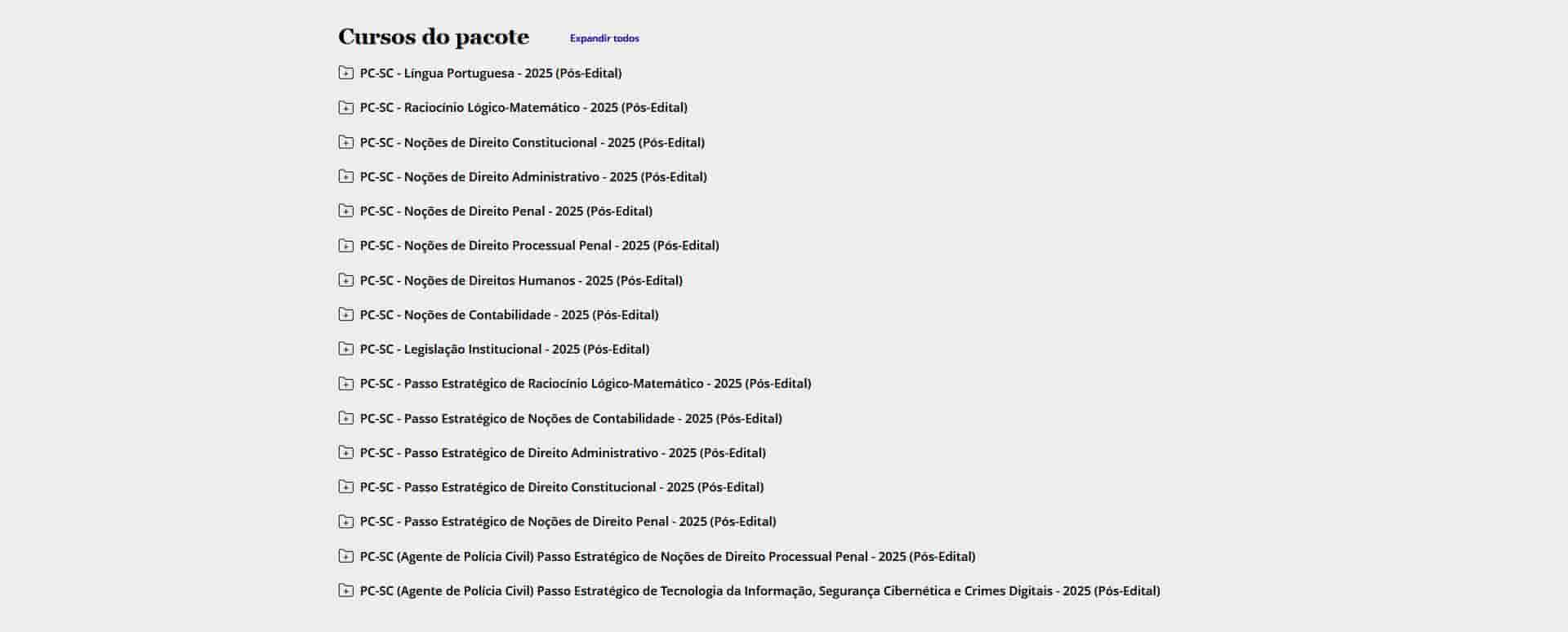Expand the Legislação Institucional course title
1568x632 pixels.
[504, 349]
